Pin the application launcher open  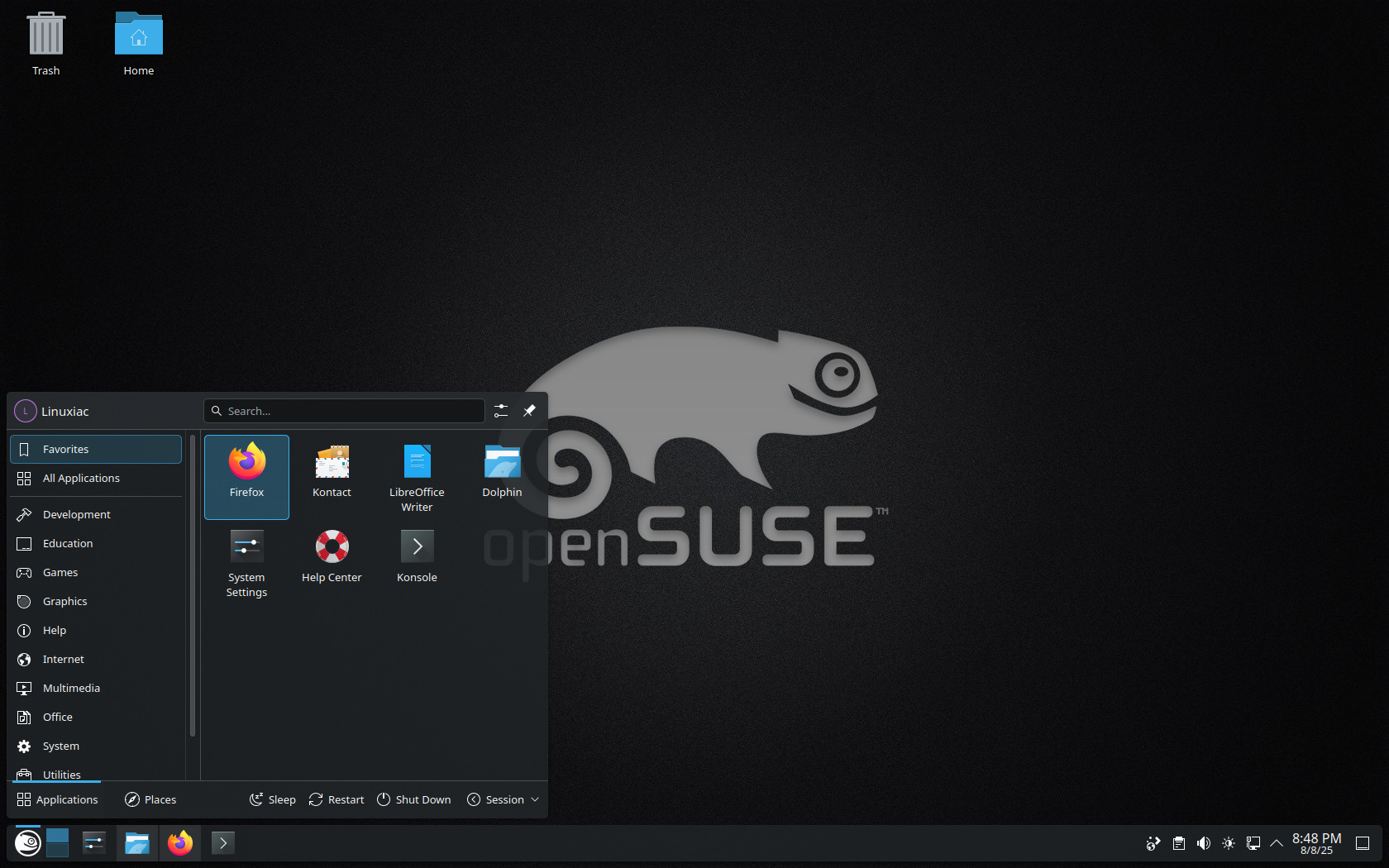click(529, 411)
